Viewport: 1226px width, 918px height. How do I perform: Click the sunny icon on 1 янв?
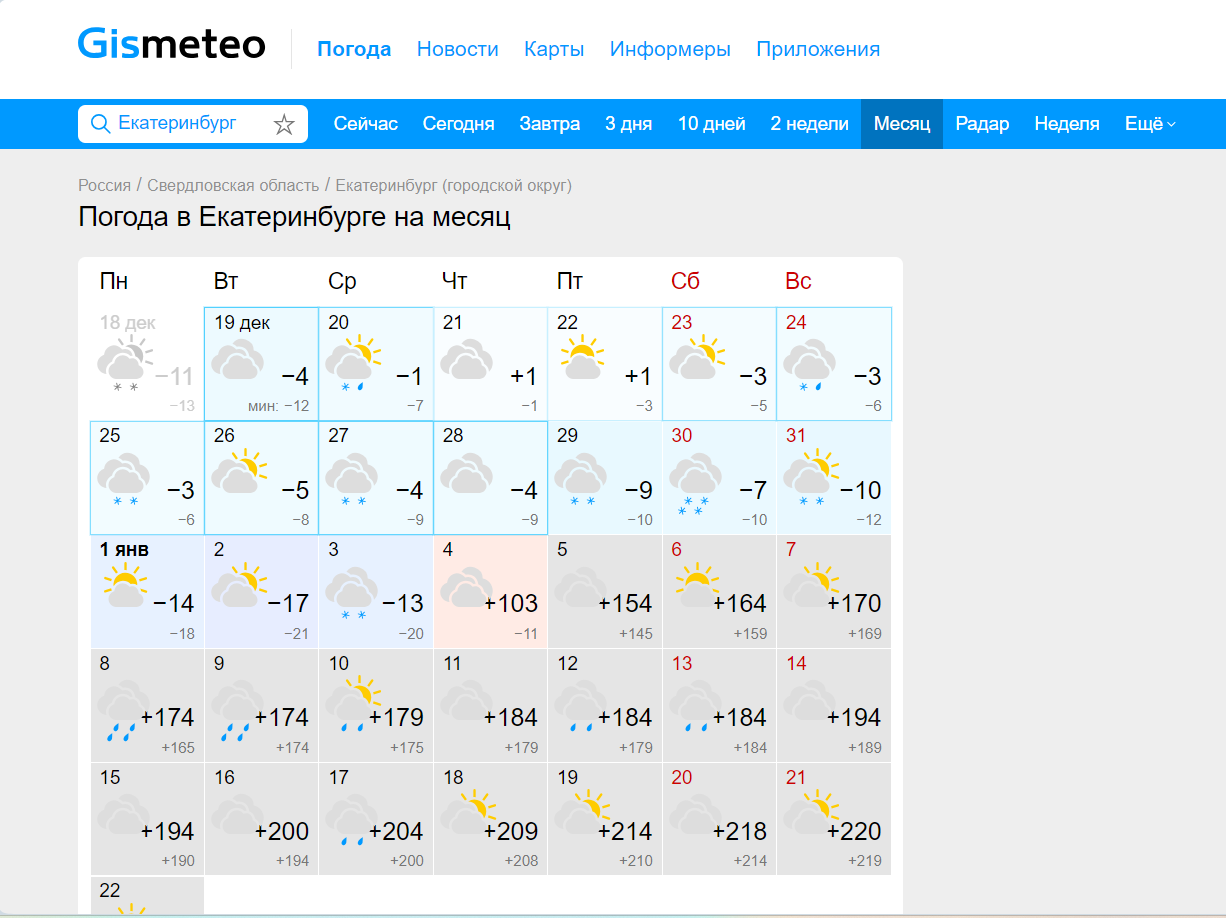point(125,586)
